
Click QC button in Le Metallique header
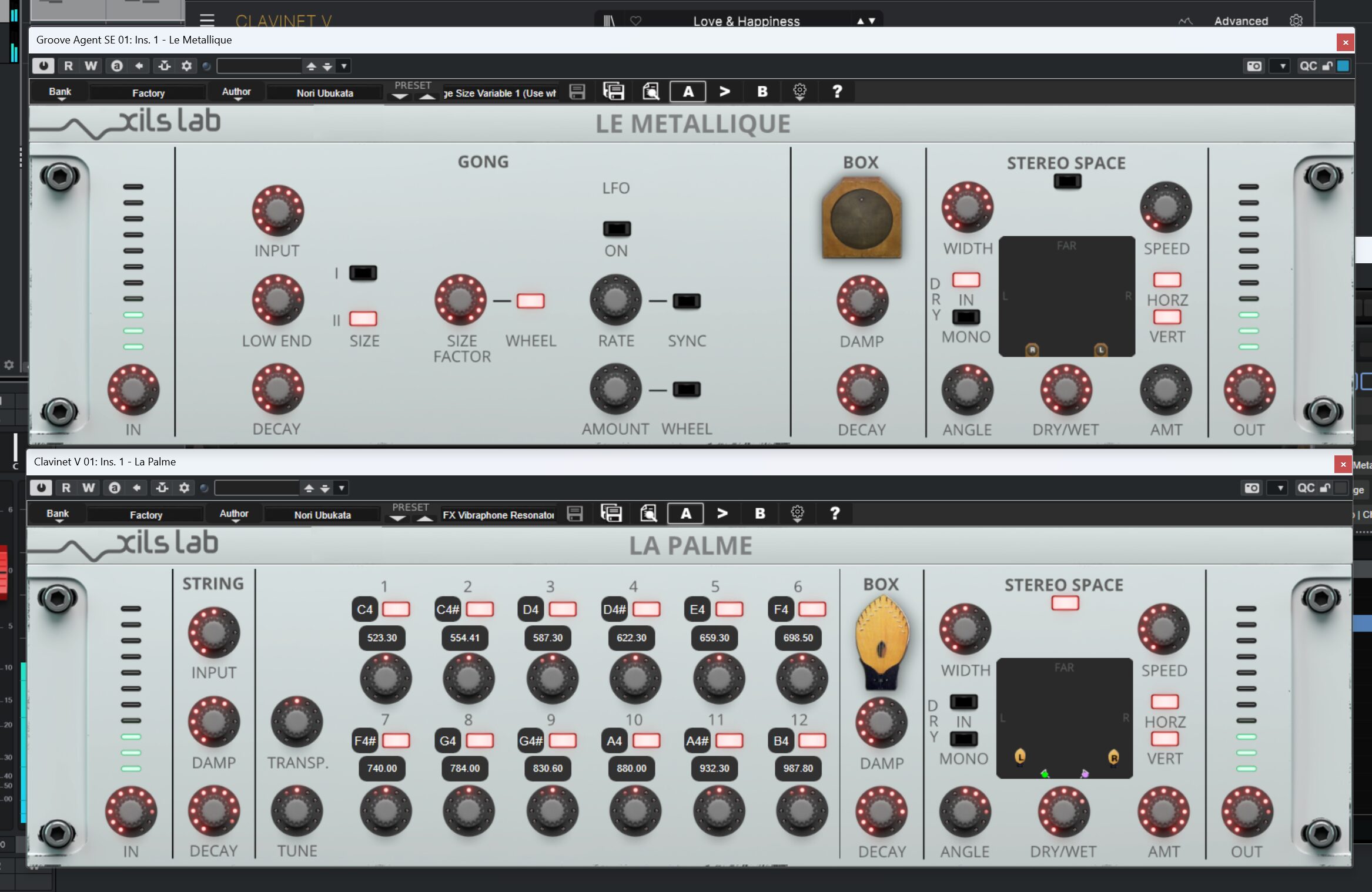1308,66
